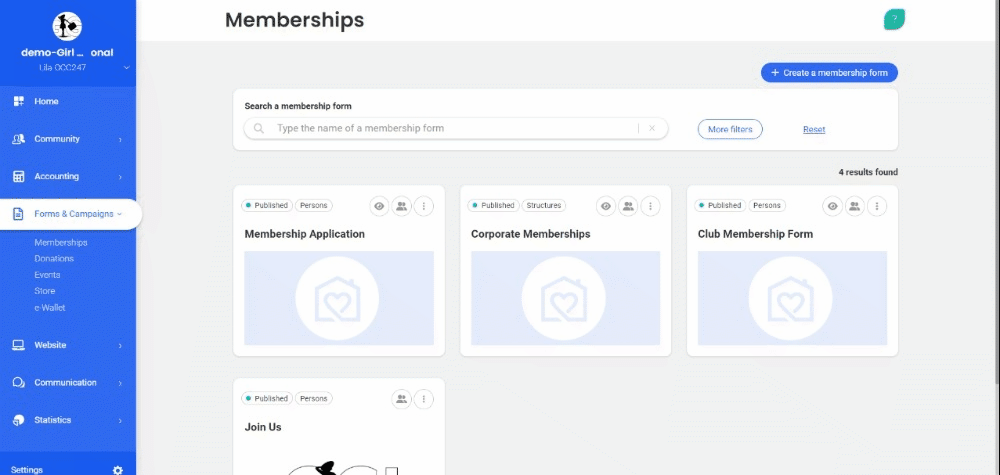The height and width of the screenshot is (475, 1000).
Task: Open the organization account dropdown chevron
Action: (126, 68)
